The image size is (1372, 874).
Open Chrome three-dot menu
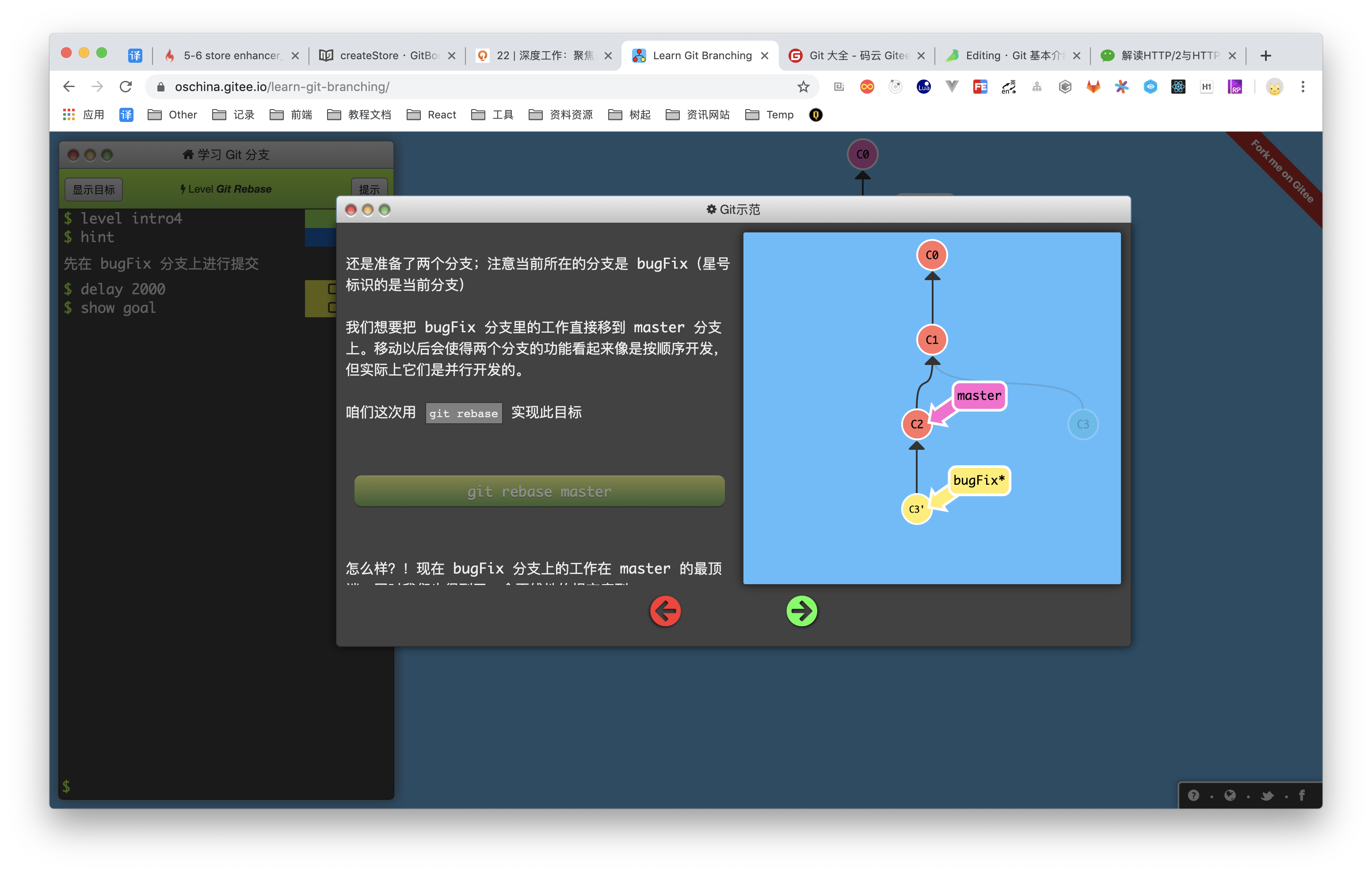coord(1303,87)
